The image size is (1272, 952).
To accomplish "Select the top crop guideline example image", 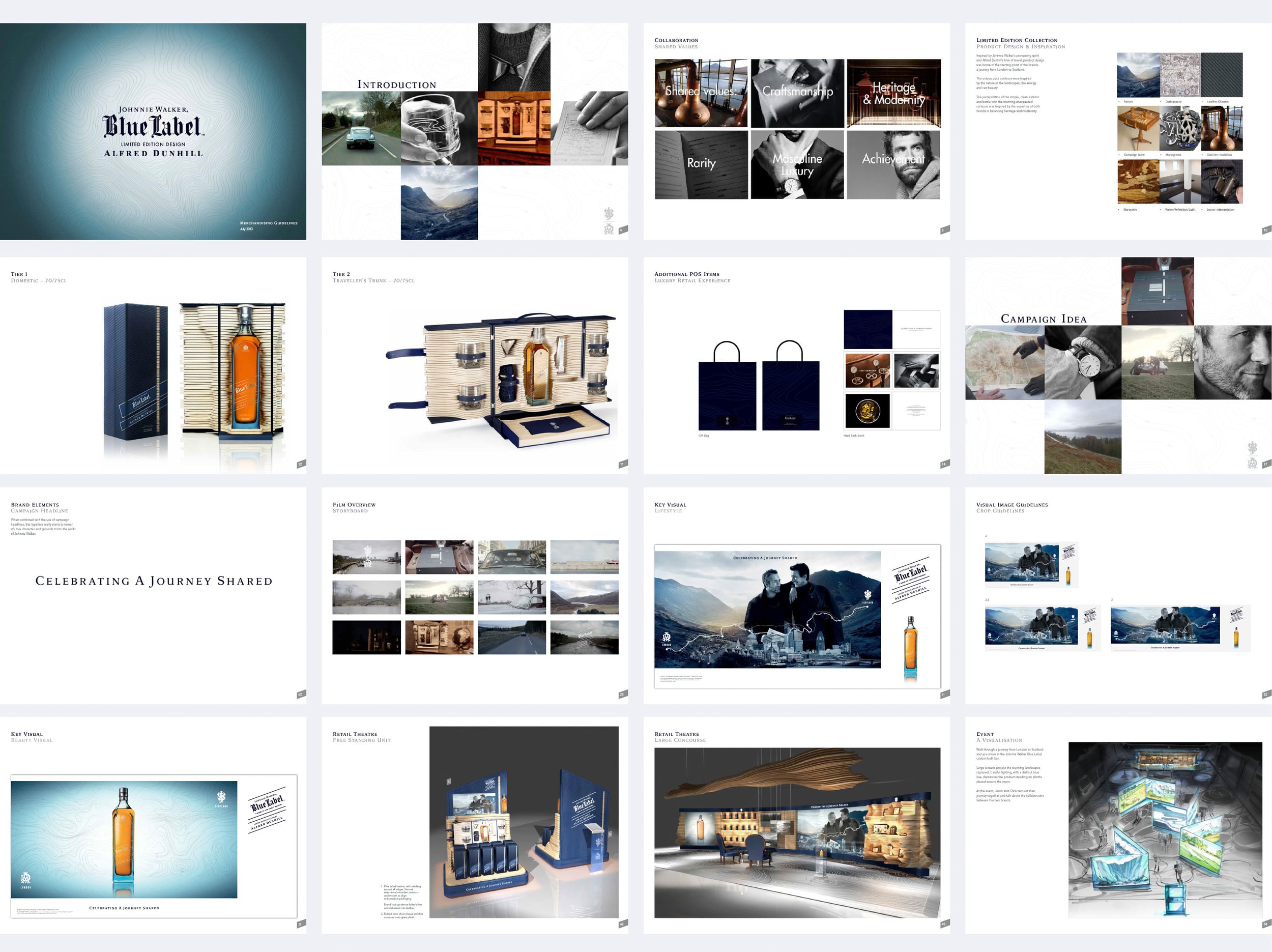I will 1032,564.
